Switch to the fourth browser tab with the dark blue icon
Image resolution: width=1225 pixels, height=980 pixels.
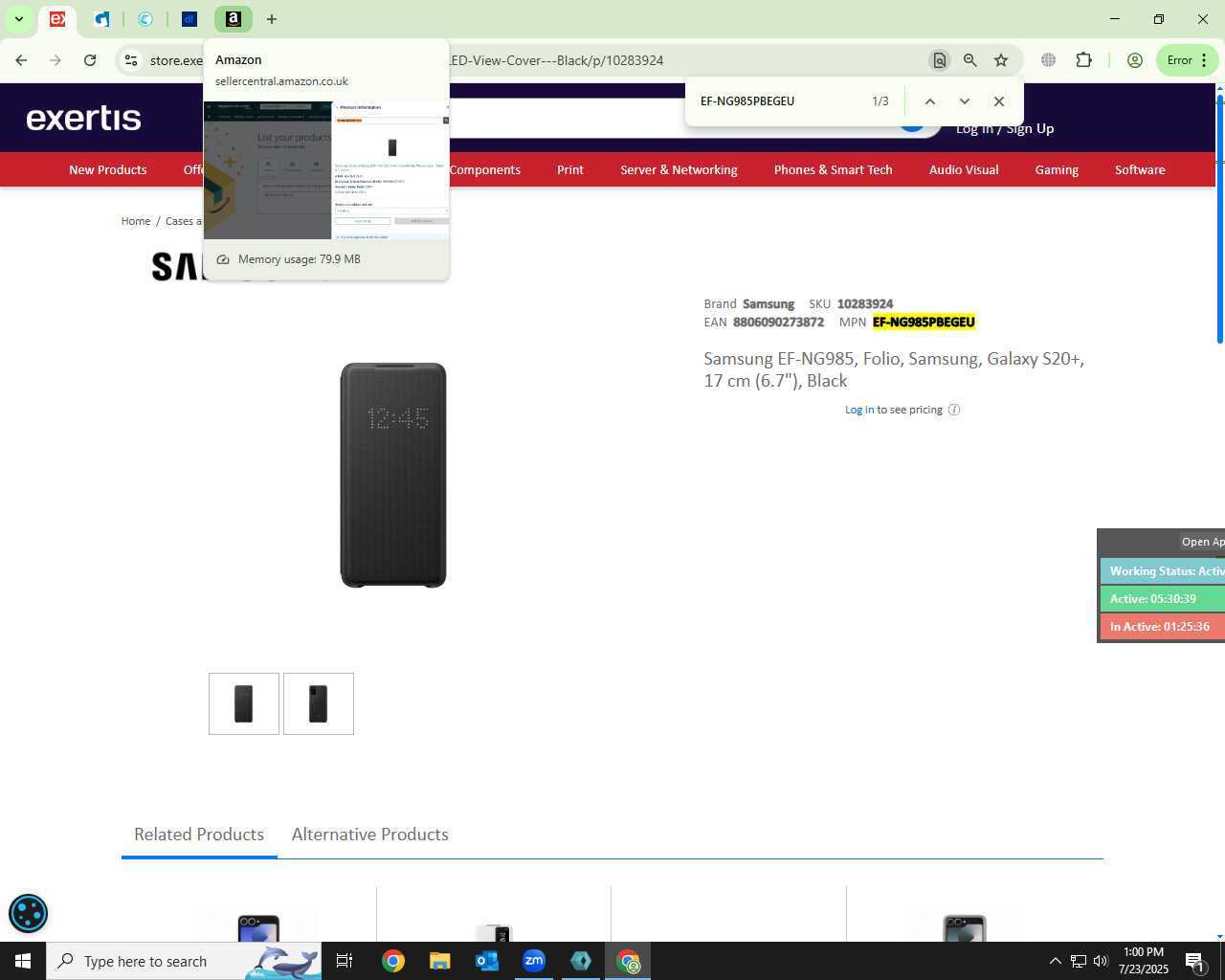pyautogui.click(x=189, y=19)
